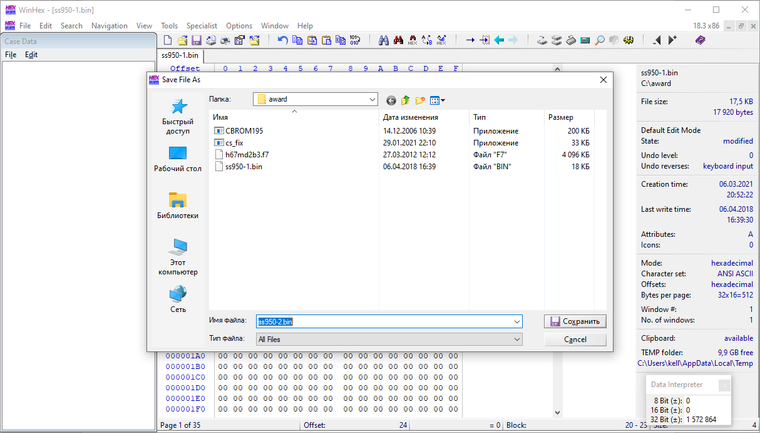Open Библиотеки libraries location
This screenshot has width=760, height=433.
coord(177,206)
